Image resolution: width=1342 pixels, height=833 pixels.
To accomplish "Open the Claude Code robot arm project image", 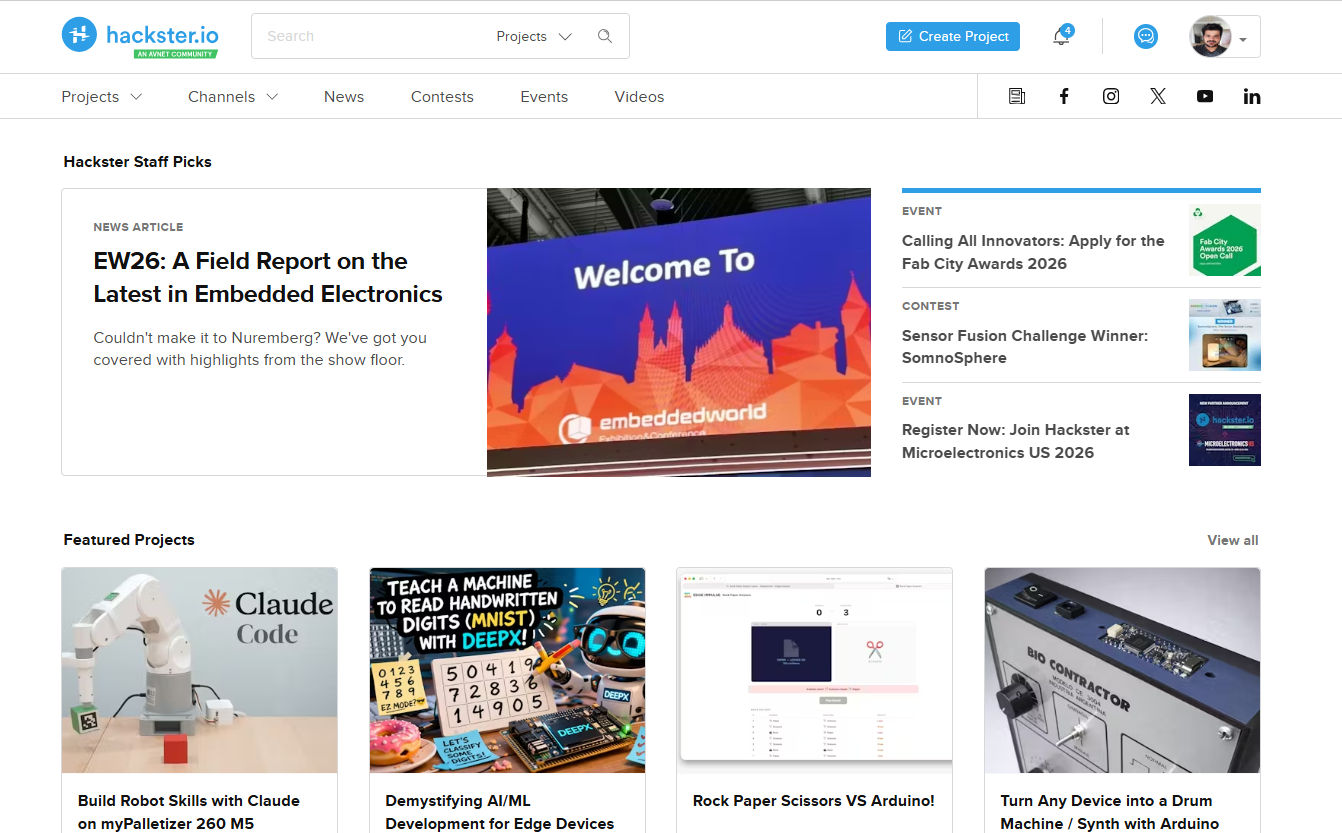I will pyautogui.click(x=200, y=670).
